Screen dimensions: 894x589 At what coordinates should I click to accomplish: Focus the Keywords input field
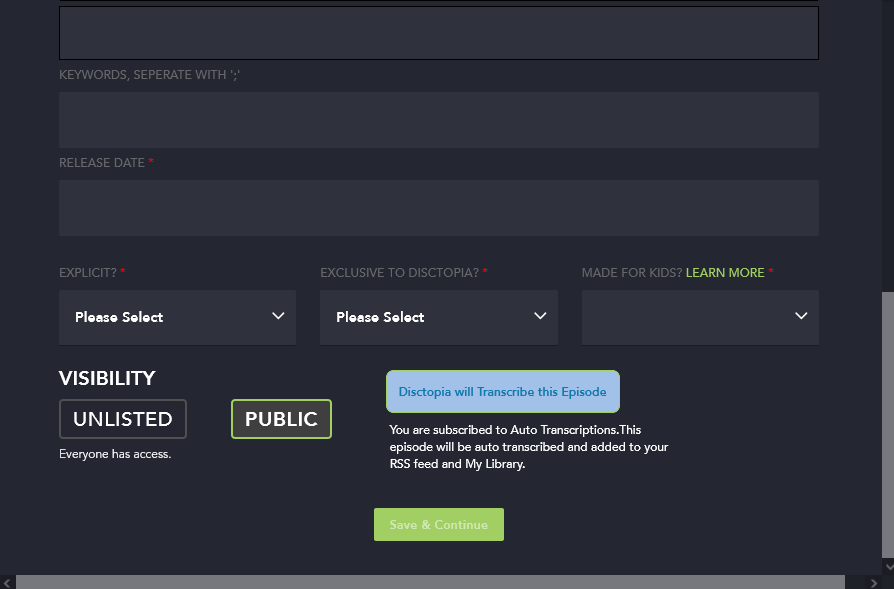tap(438, 120)
